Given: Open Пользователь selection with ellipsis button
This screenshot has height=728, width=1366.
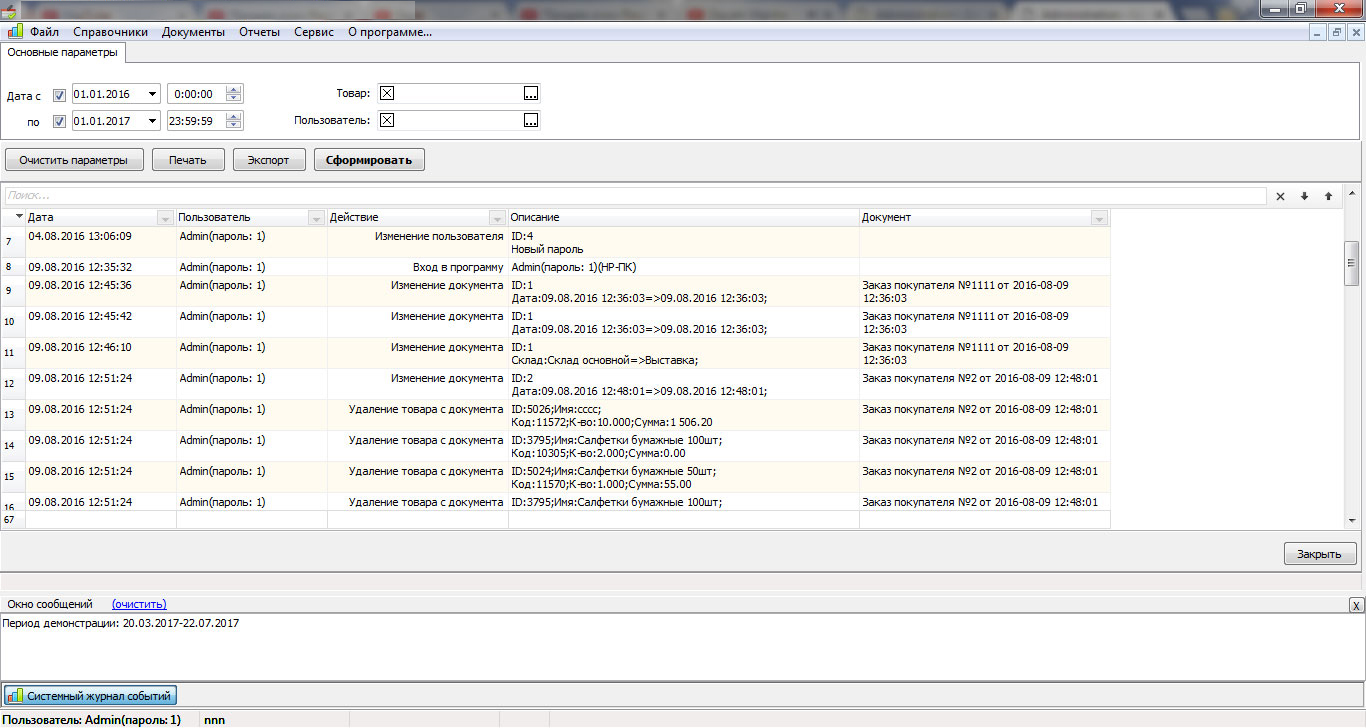Looking at the screenshot, I should (531, 120).
